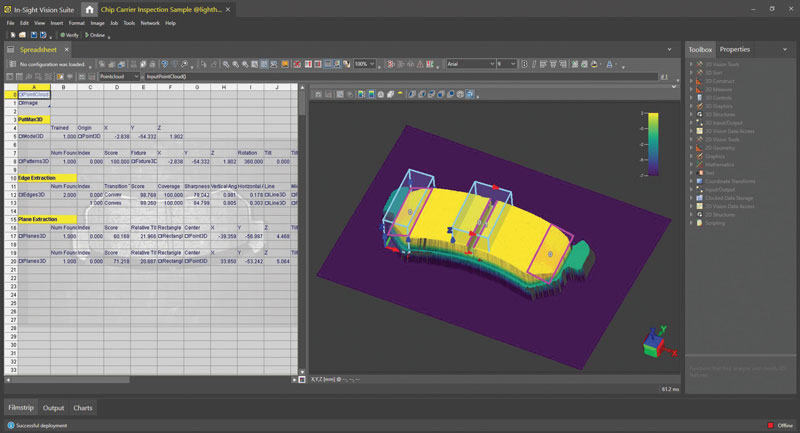Open the Insert menu

pos(57,23)
